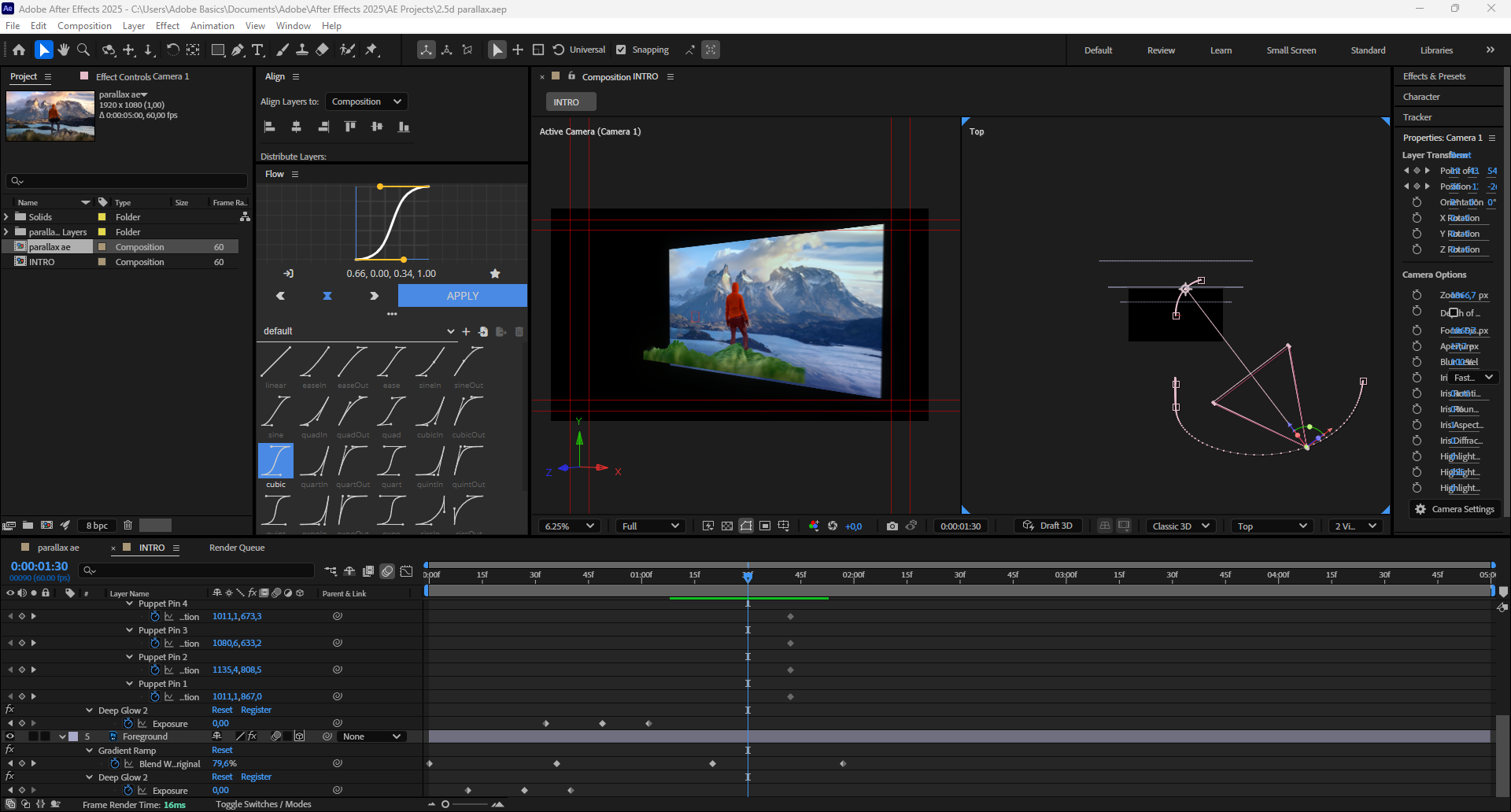The width and height of the screenshot is (1511, 812).
Task: Select the Type tool
Action: (257, 50)
